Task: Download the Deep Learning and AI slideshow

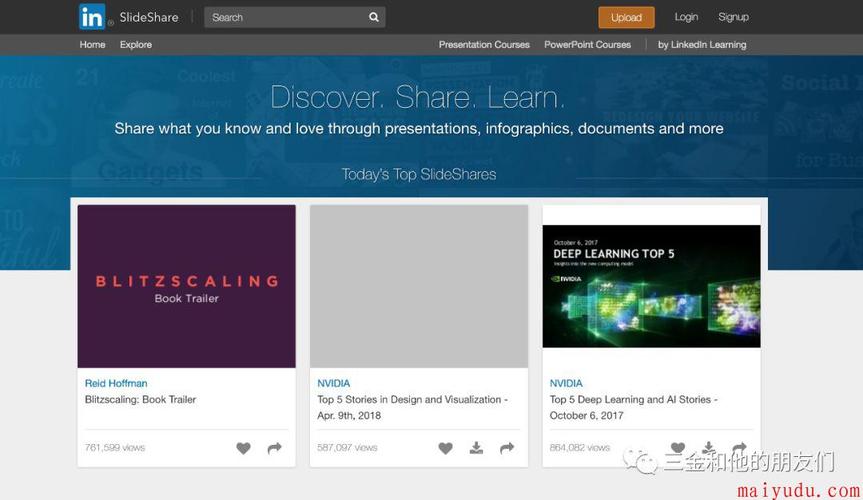Action: pos(708,447)
